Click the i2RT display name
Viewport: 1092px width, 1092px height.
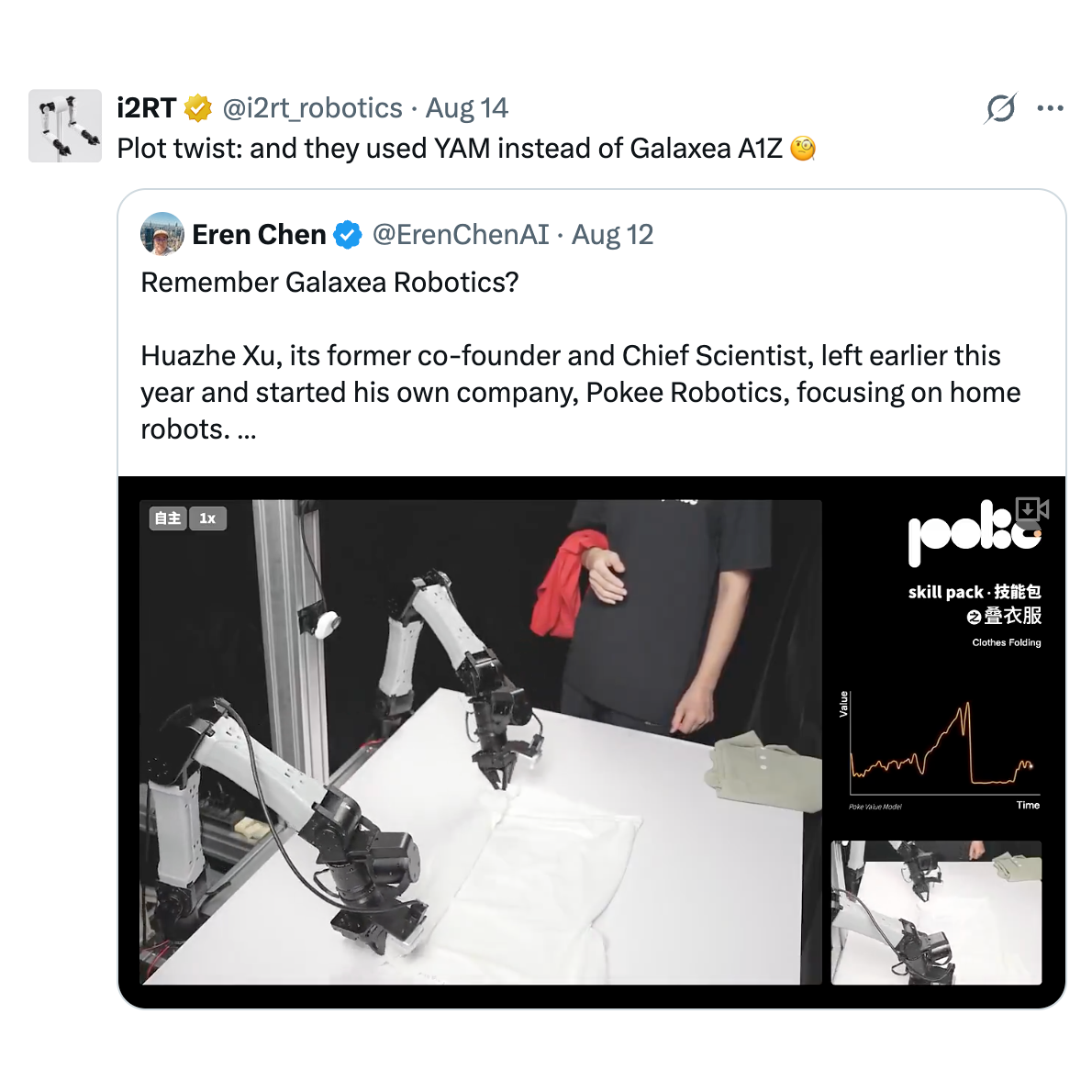pyautogui.click(x=146, y=108)
